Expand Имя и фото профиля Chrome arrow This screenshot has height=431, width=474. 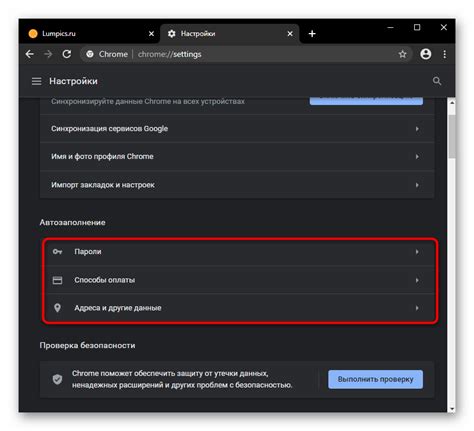[417, 157]
